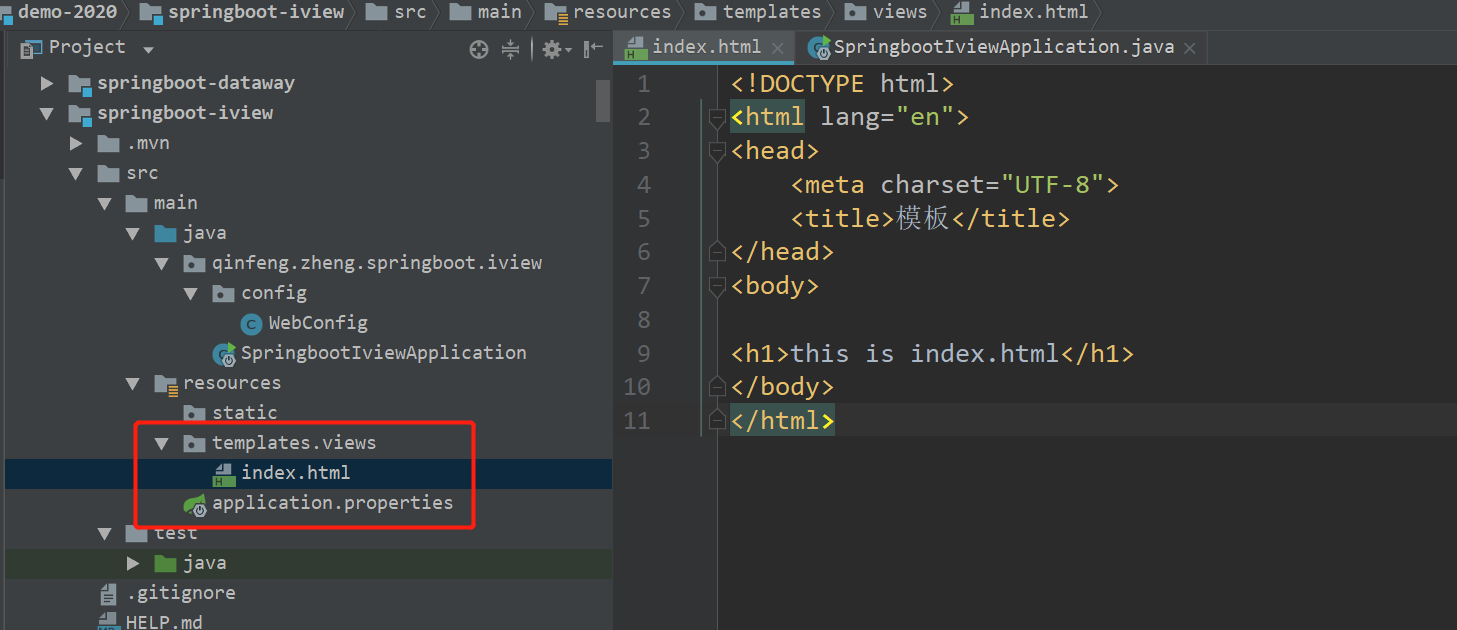
Task: Select SpringbootIviewApplication in project tree
Action: pyautogui.click(x=383, y=353)
